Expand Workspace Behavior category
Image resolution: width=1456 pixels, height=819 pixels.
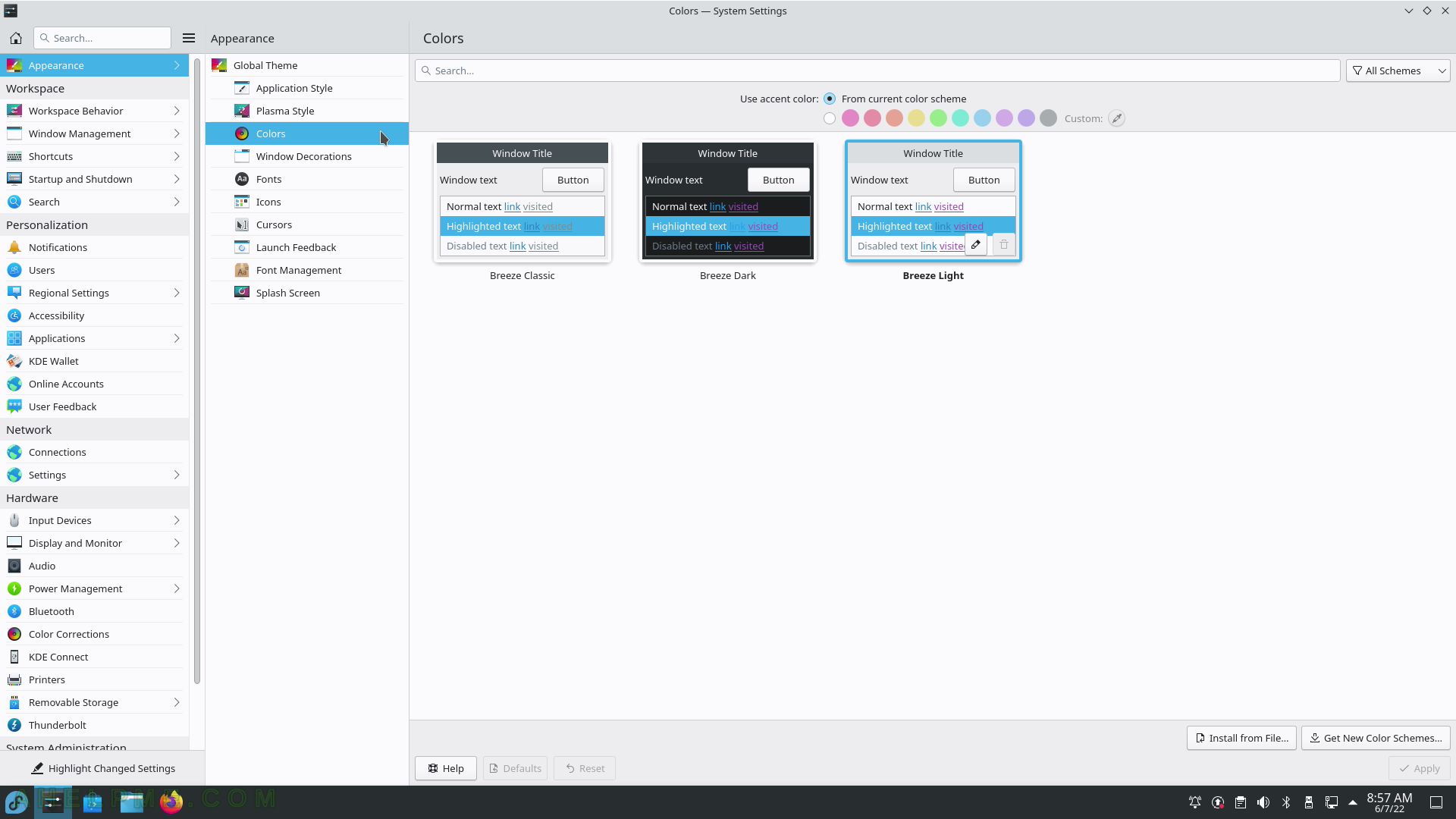pyautogui.click(x=95, y=111)
